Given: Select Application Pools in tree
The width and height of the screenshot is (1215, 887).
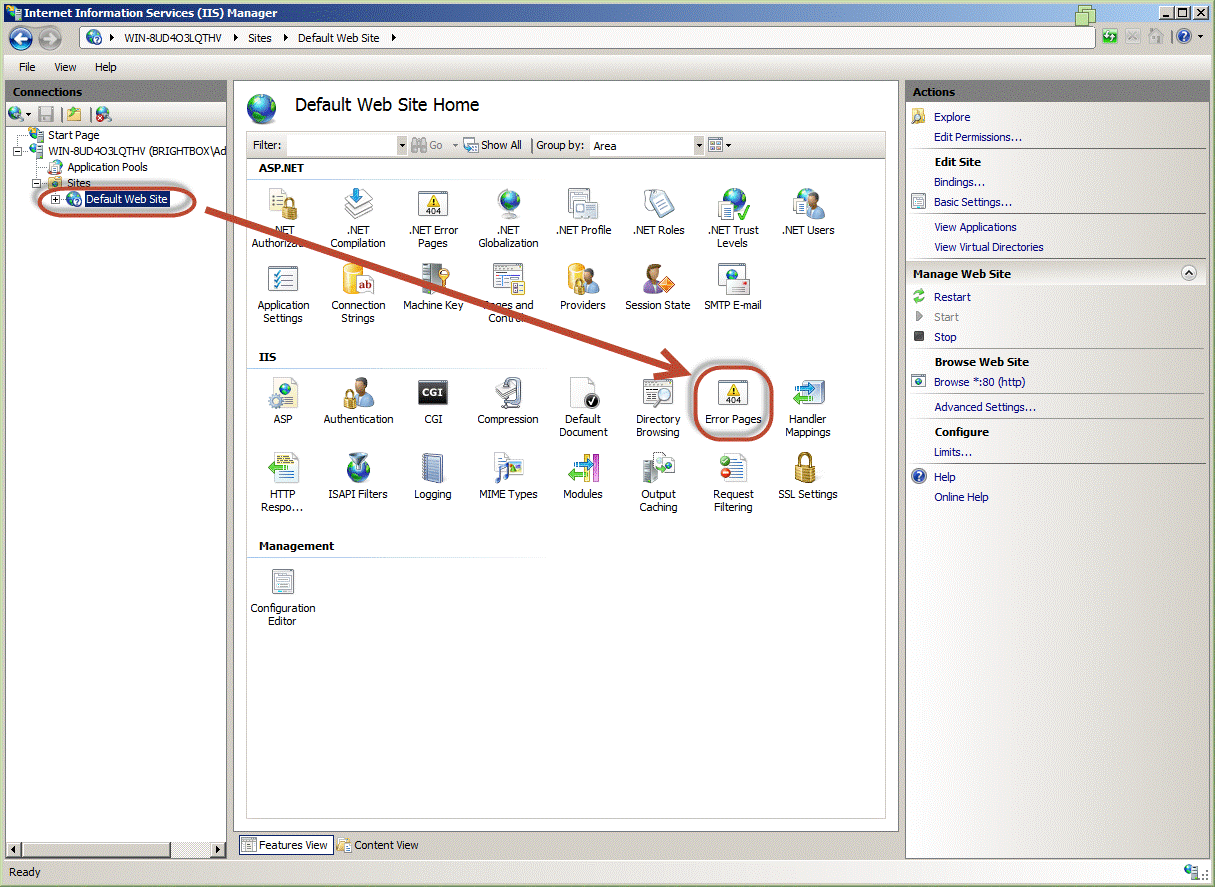Looking at the screenshot, I should click(107, 167).
